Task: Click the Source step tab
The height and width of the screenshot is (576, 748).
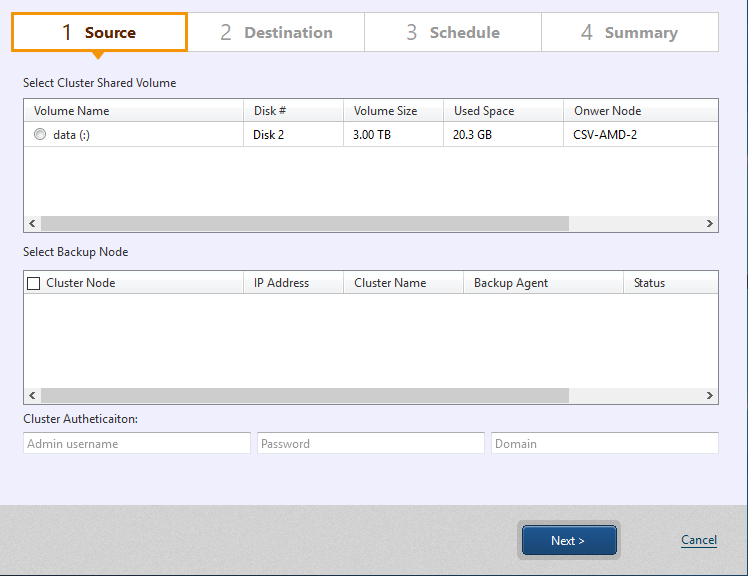Action: (99, 32)
